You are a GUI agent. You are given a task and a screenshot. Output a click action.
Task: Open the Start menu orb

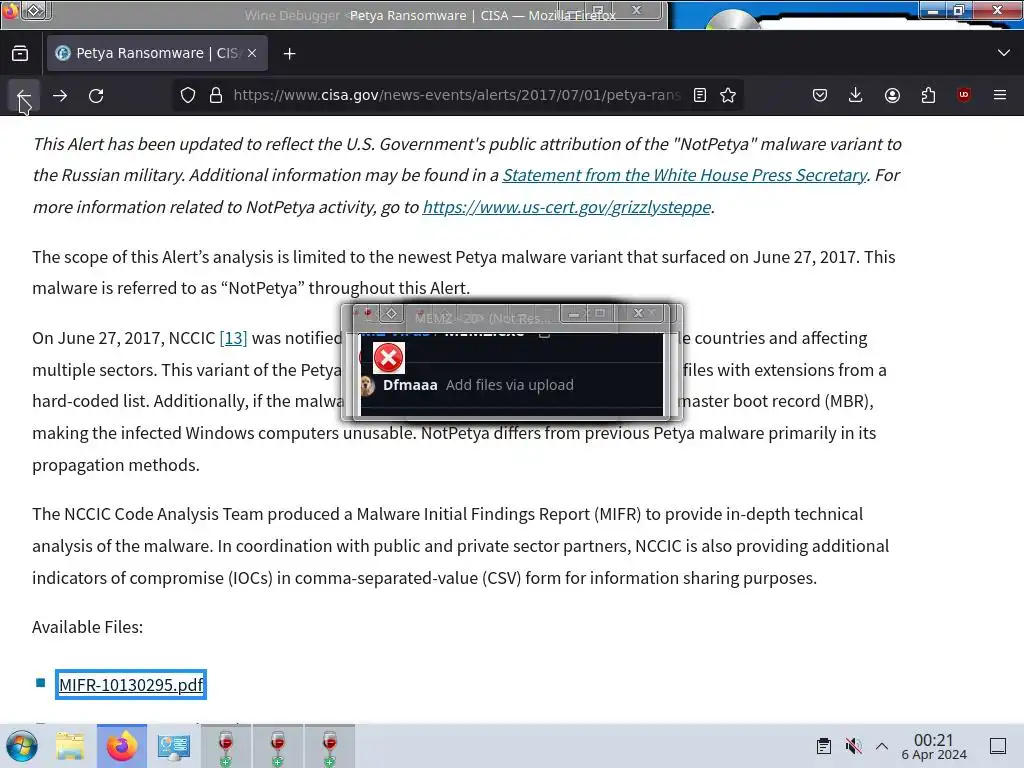(22, 746)
